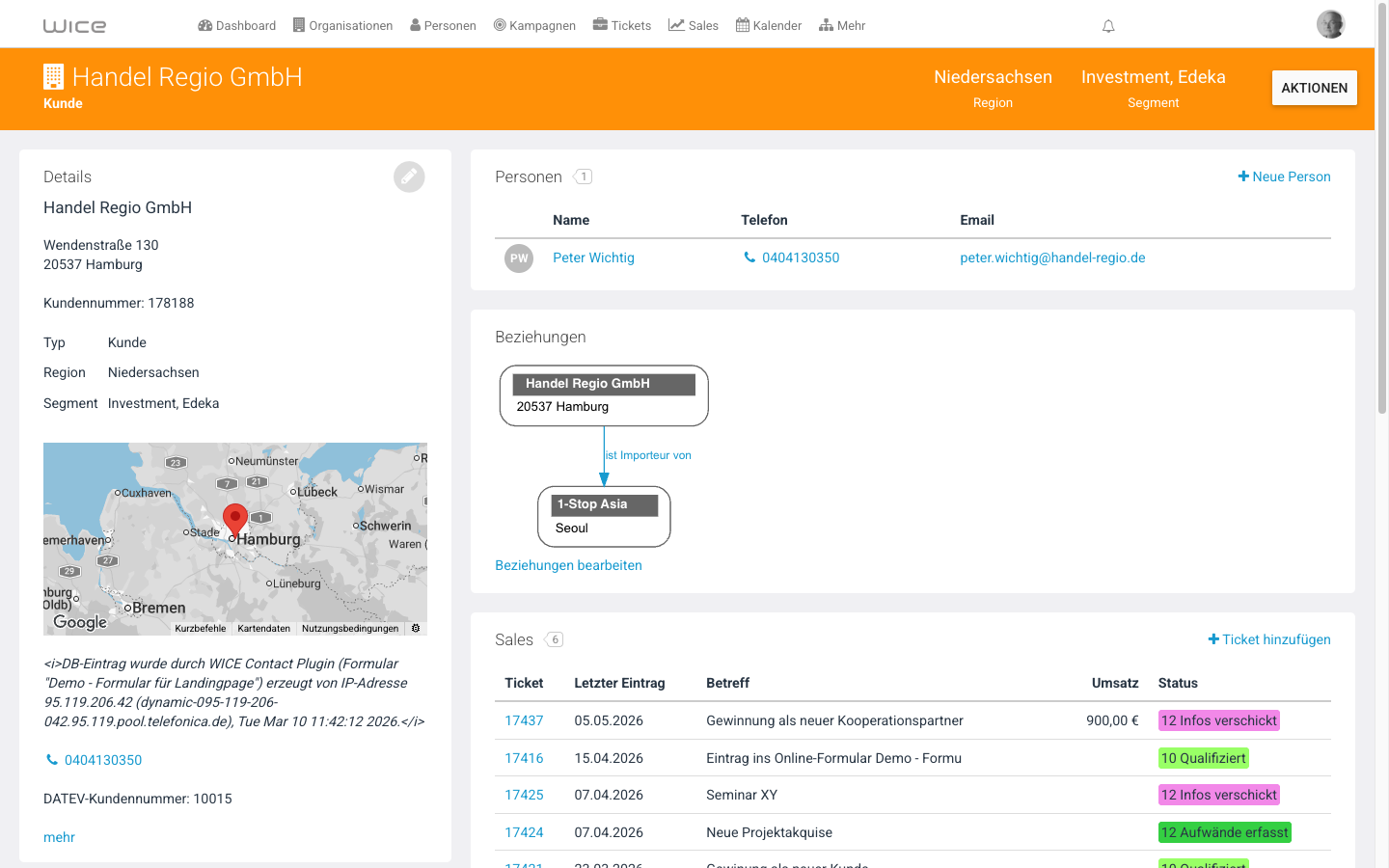Open ticket 17416
Screen dimensions: 1389x868
point(524,758)
